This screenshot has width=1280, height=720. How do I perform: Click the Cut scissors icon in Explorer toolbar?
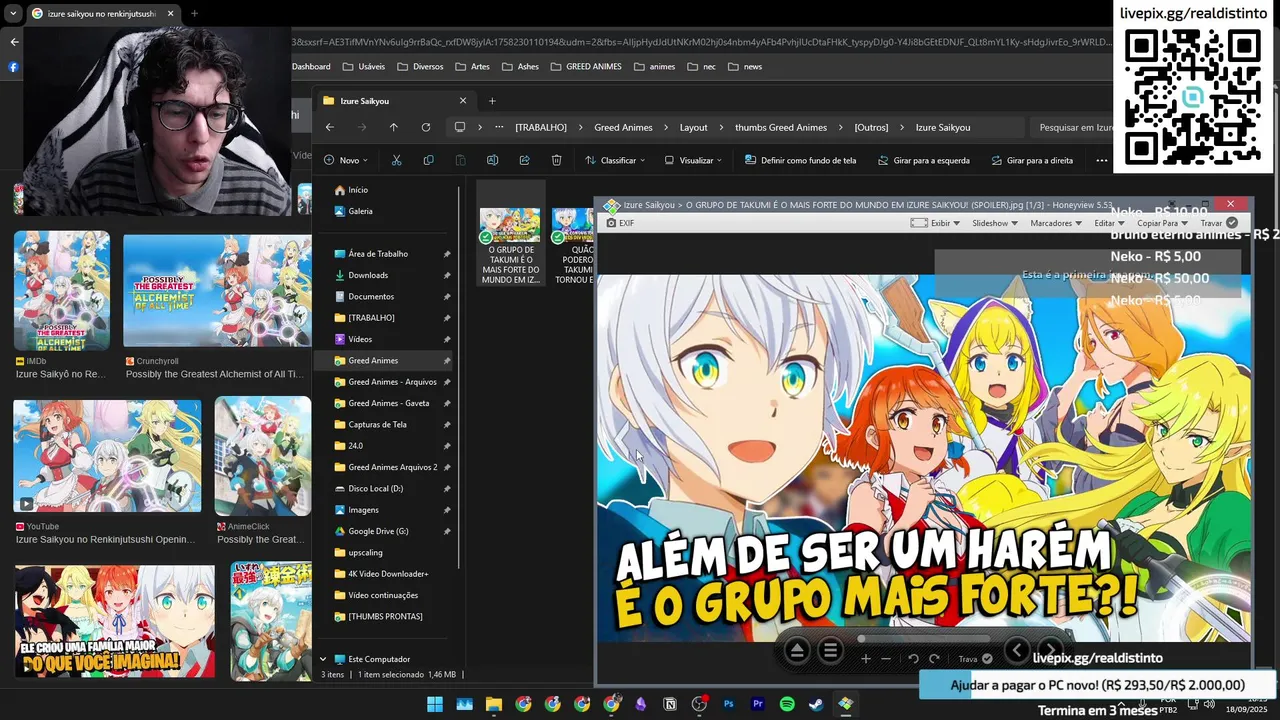(x=396, y=160)
